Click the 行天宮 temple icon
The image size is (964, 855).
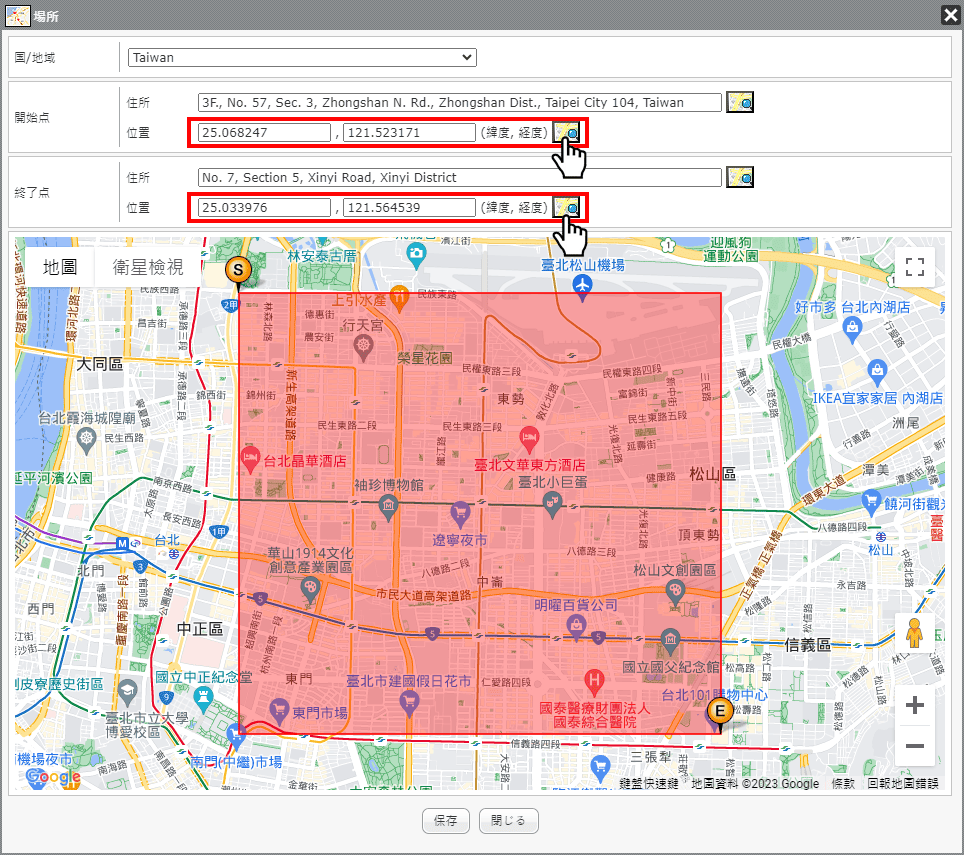363,347
